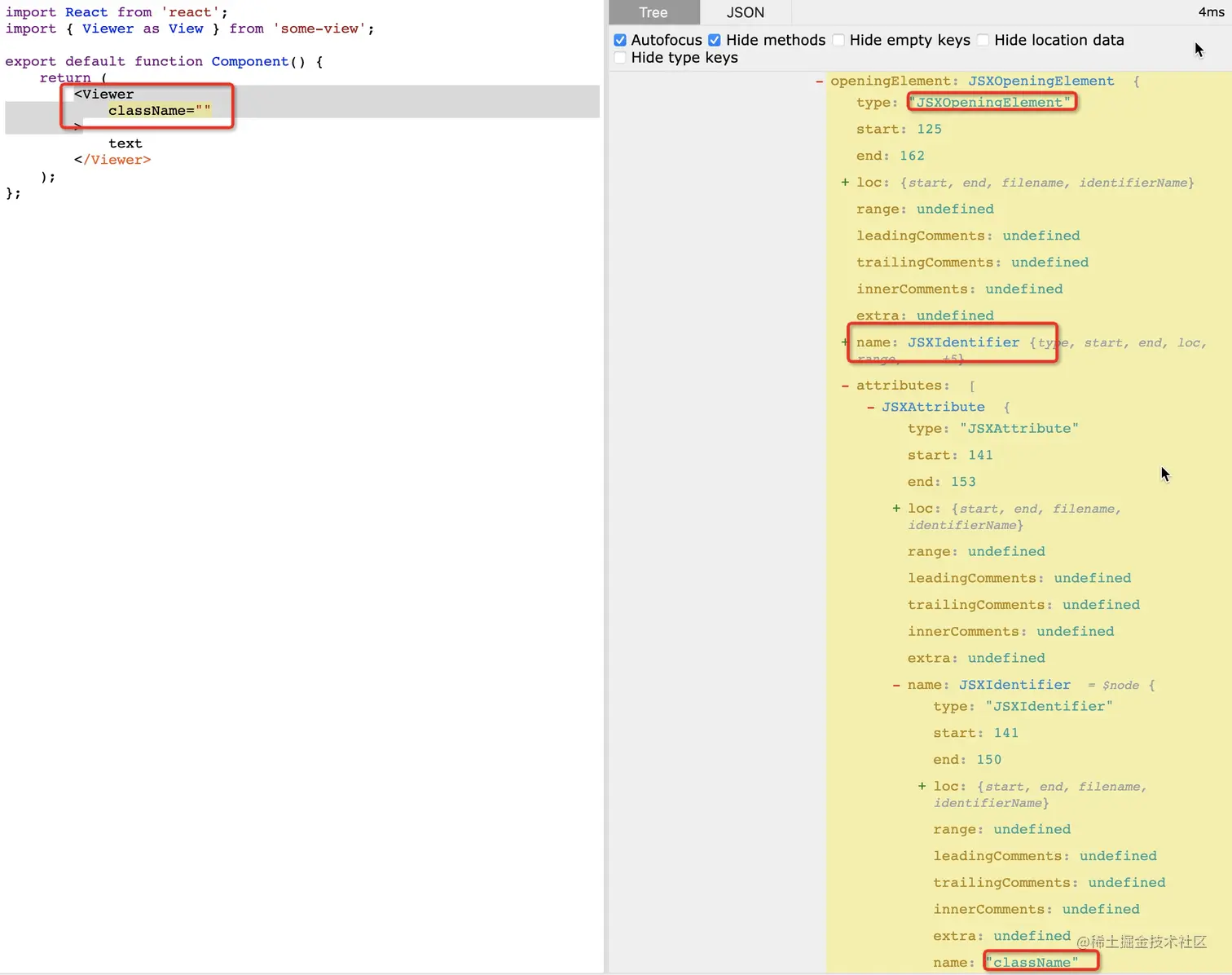Image resolution: width=1232 pixels, height=975 pixels.
Task: Expand the collapsed name: JSXIdentifier plus toggle
Action: click(x=845, y=342)
